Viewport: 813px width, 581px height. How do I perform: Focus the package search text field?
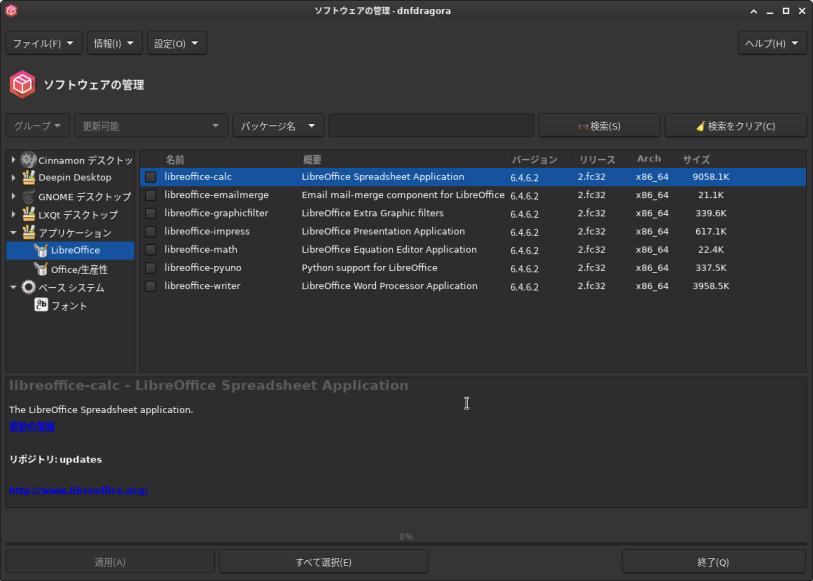tap(431, 126)
